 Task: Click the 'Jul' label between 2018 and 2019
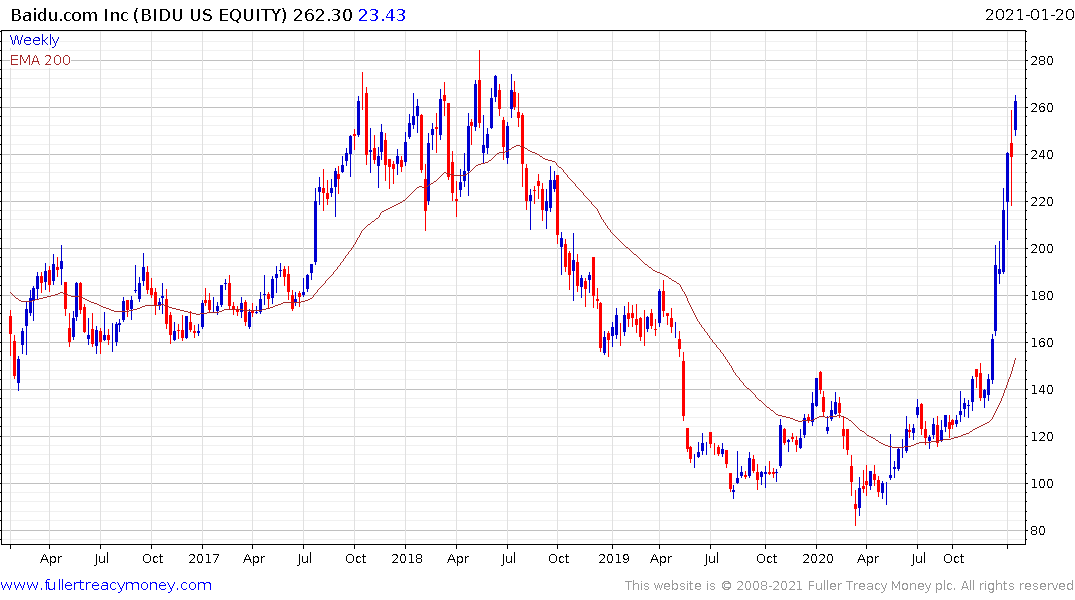(508, 558)
